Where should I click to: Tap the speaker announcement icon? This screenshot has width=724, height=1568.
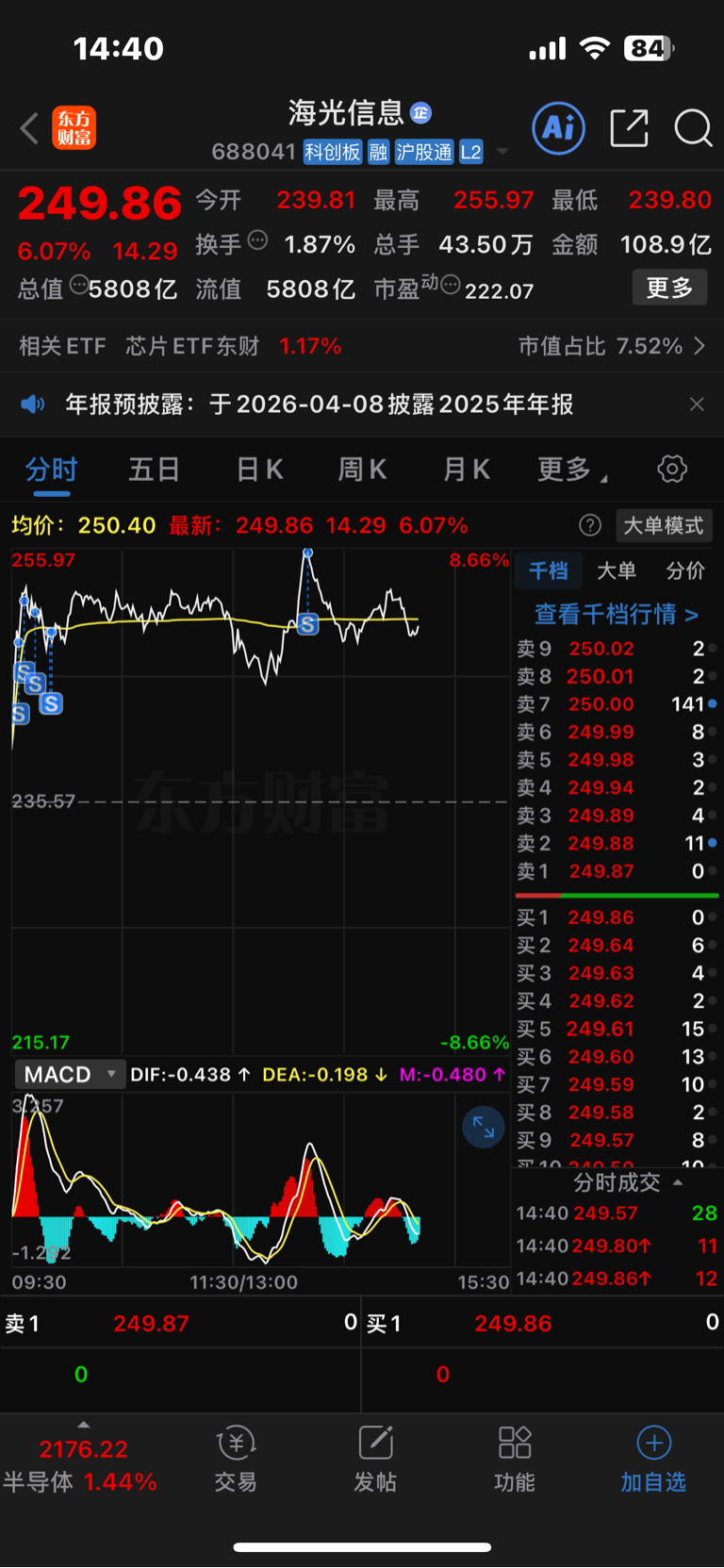tap(33, 404)
